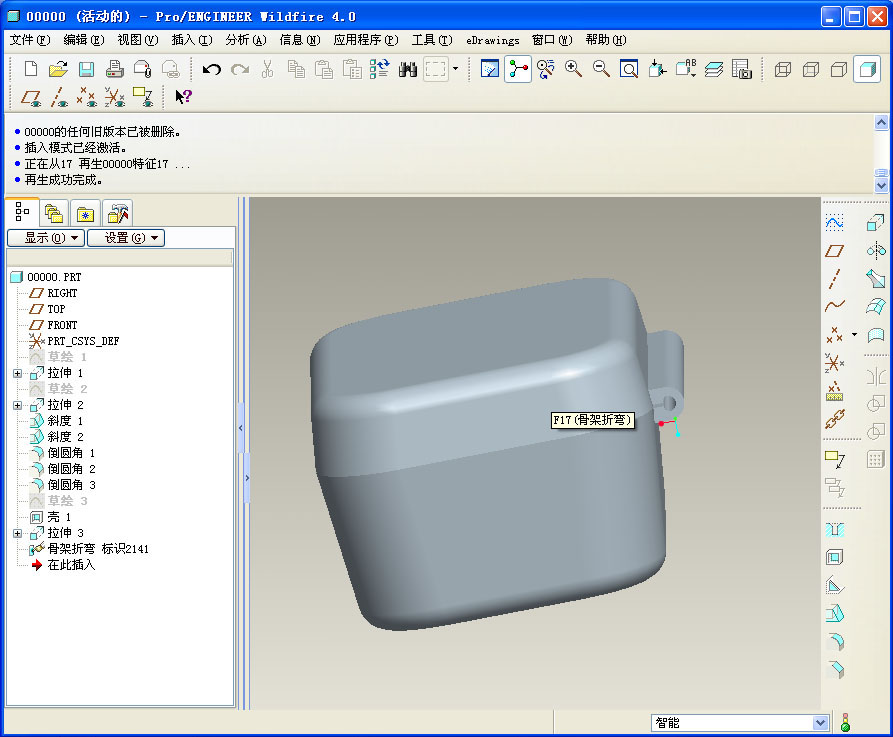Screen dimensions: 893x737
Task: Toggle annotation element display
Action: [142, 97]
